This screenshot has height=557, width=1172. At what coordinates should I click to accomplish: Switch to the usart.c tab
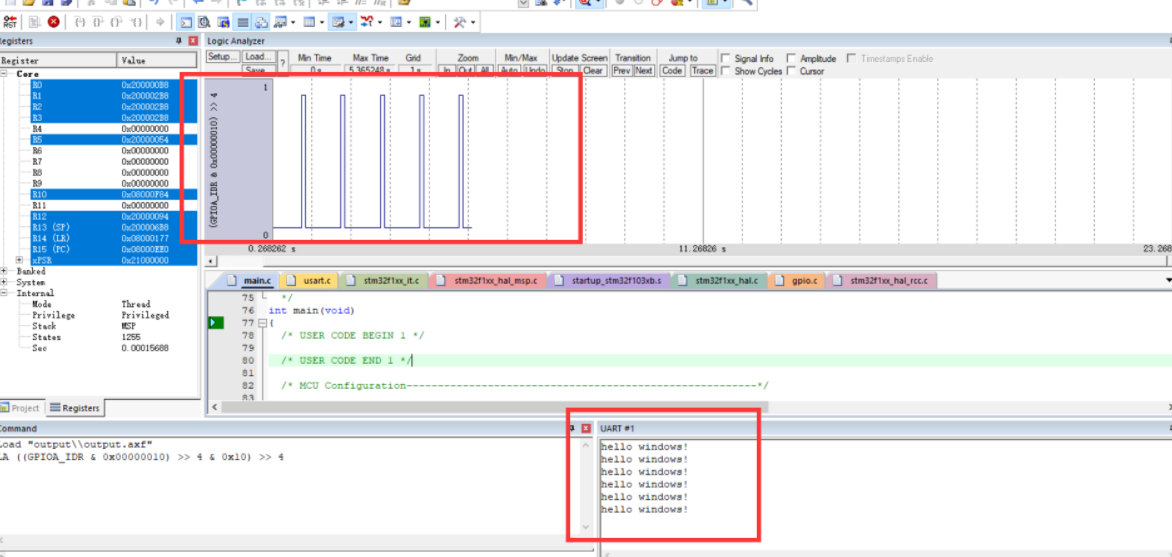pyautogui.click(x=311, y=281)
